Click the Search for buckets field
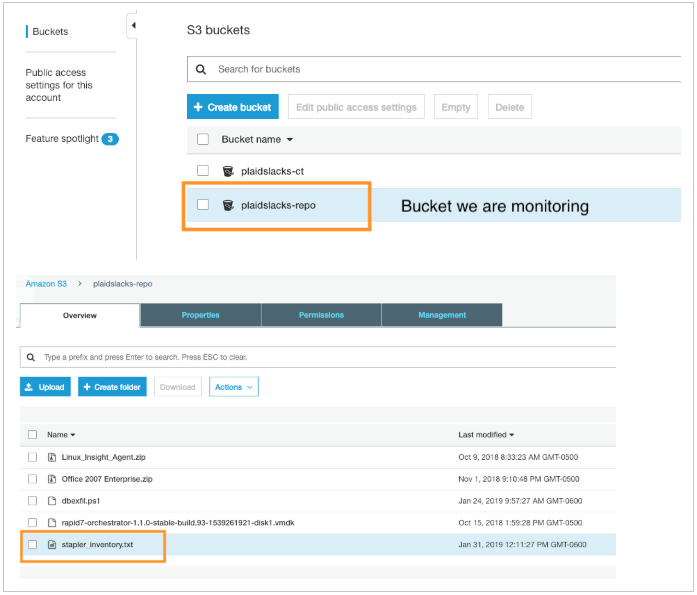This screenshot has width=697, height=595. (440, 69)
